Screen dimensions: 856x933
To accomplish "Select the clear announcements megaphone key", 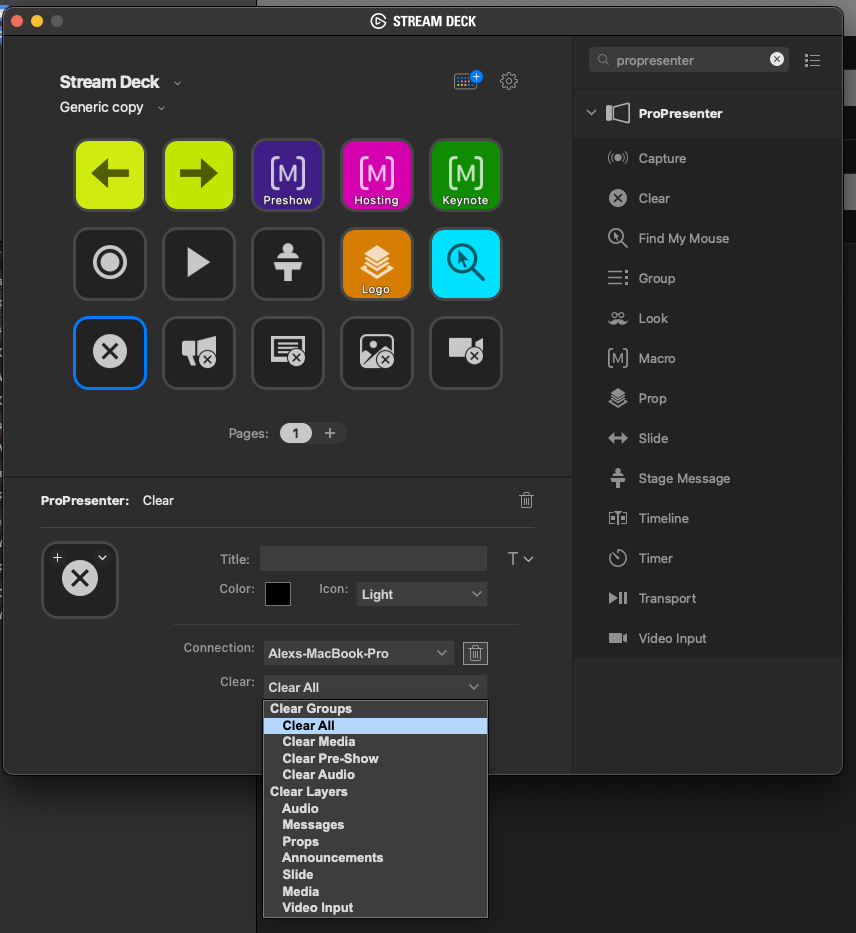I will click(x=199, y=353).
